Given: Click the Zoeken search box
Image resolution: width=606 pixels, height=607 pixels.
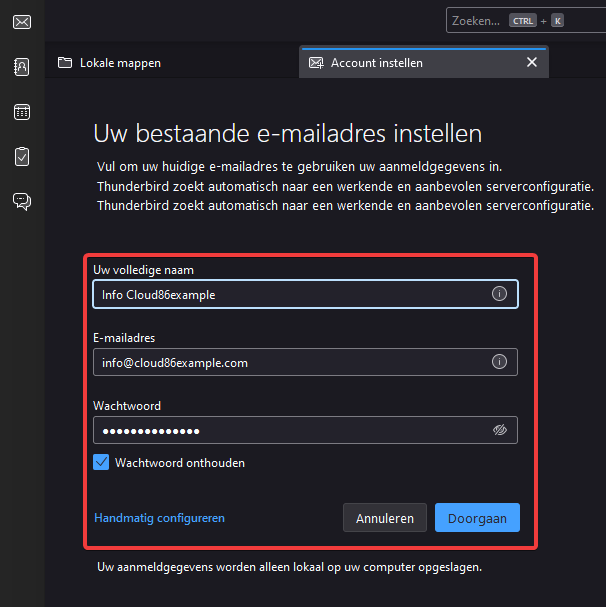Looking at the screenshot, I should (526, 21).
